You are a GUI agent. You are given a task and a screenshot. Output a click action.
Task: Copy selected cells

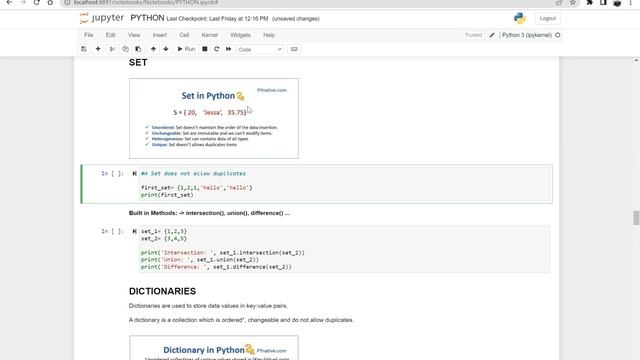click(125, 49)
